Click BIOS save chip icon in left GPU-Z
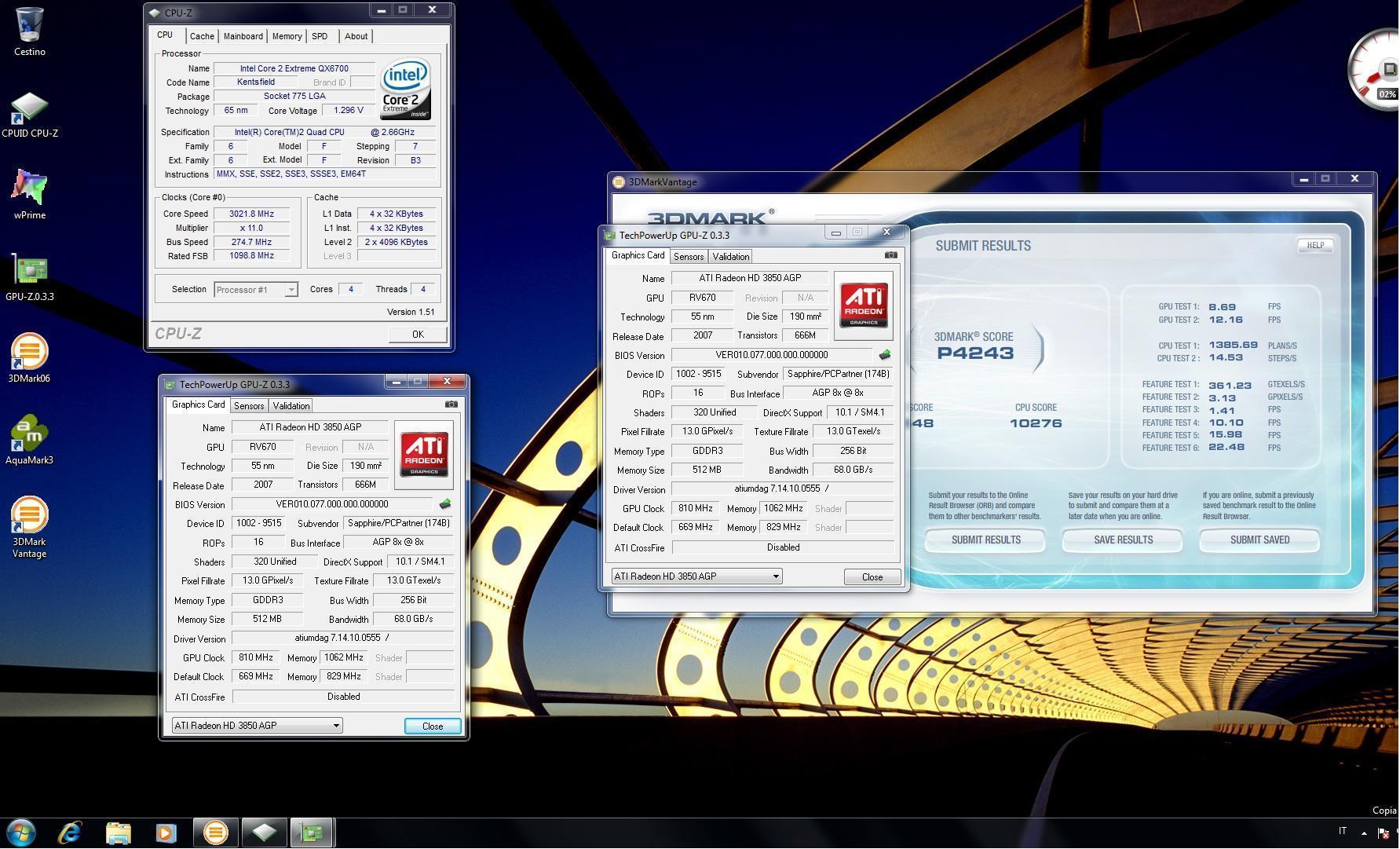1400x849 pixels. click(445, 504)
